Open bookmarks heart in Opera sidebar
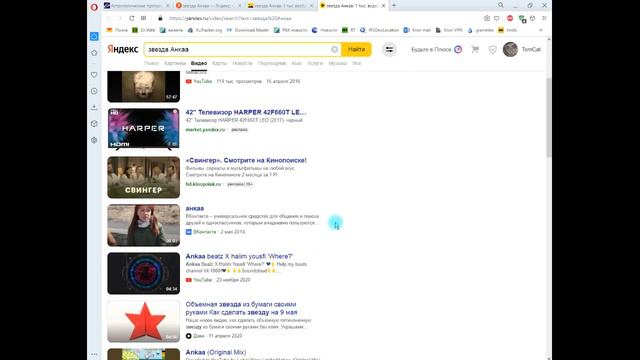 click(94, 75)
